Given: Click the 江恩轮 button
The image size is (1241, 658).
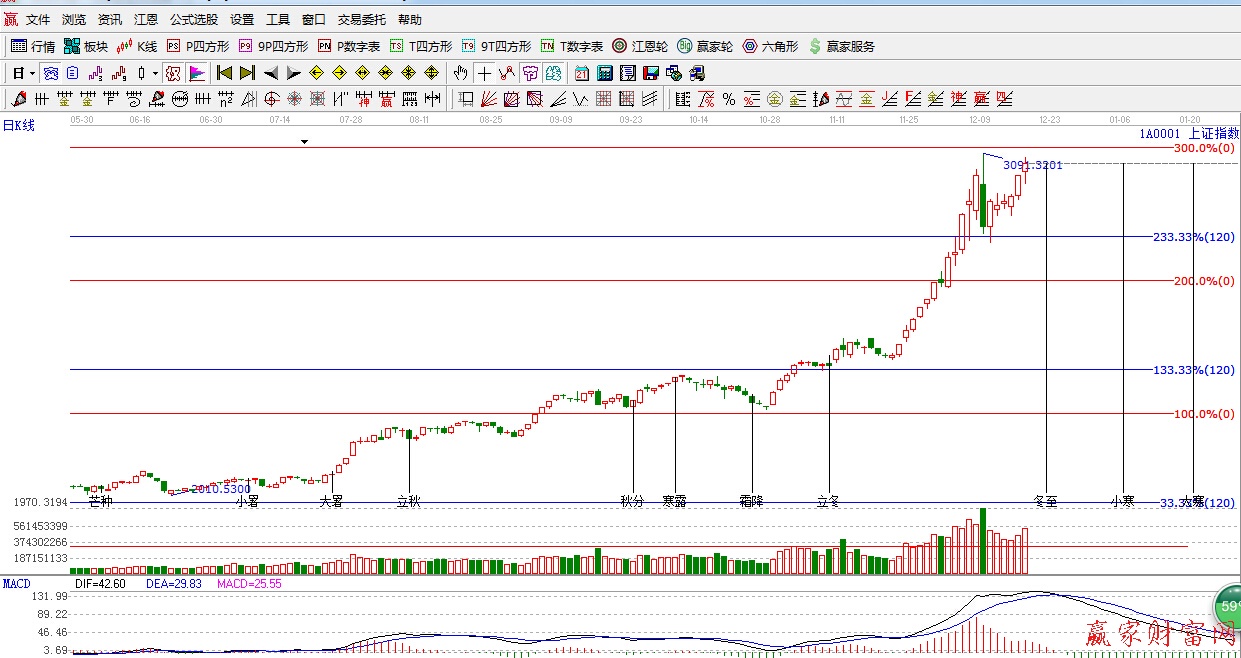Looking at the screenshot, I should pos(640,46).
